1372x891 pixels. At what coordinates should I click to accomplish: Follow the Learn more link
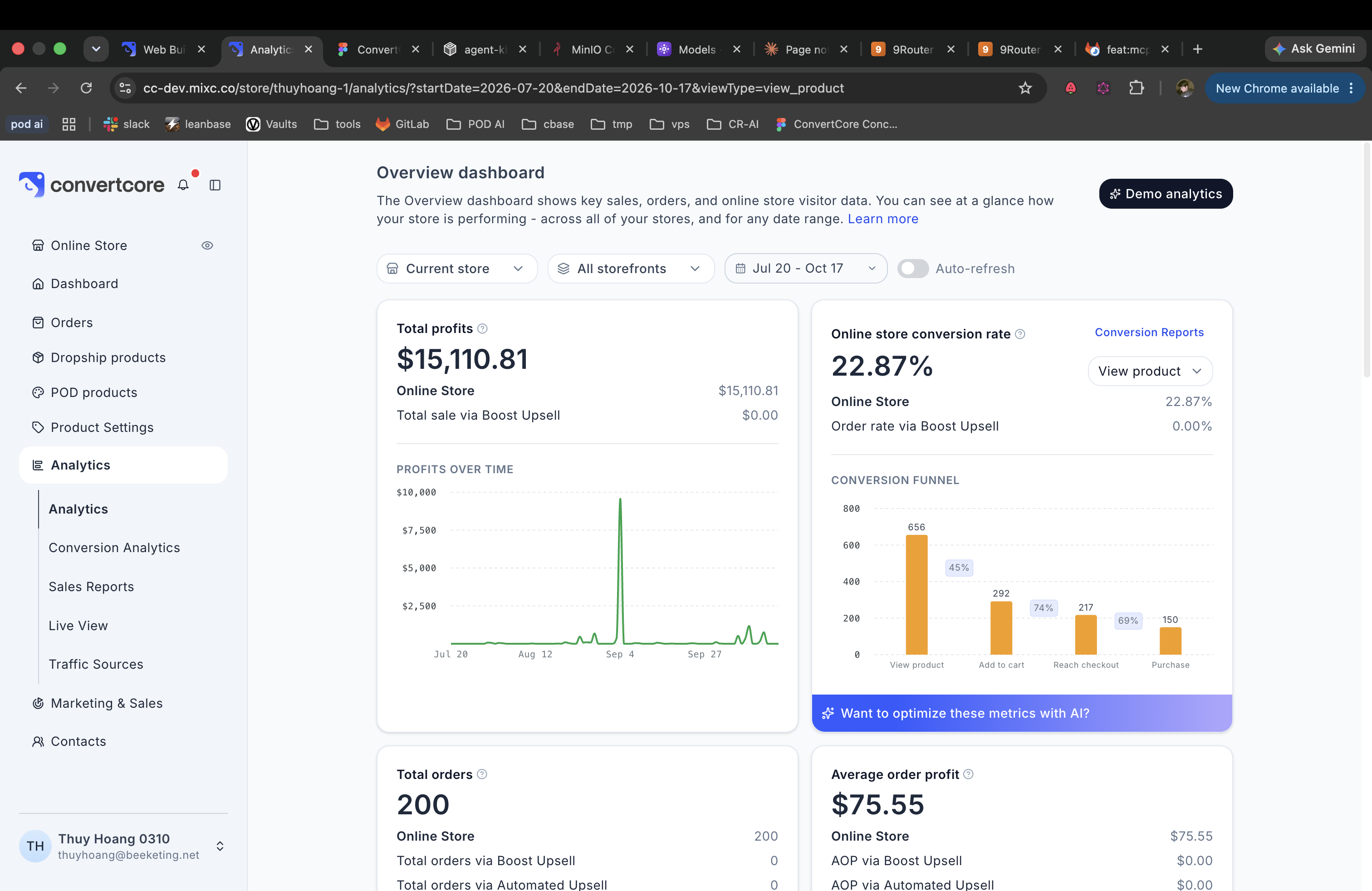(882, 219)
